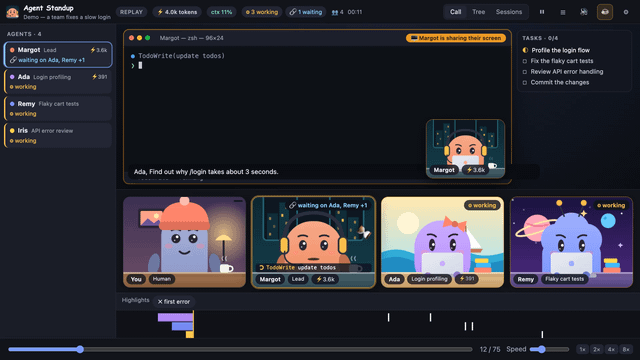Pause the replay playback

pos(542,12)
